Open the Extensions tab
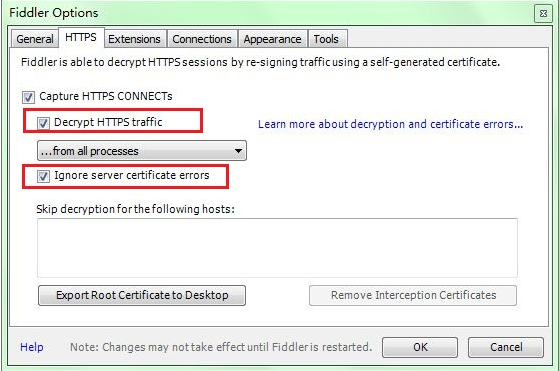The width and height of the screenshot is (559, 371). click(x=134, y=39)
